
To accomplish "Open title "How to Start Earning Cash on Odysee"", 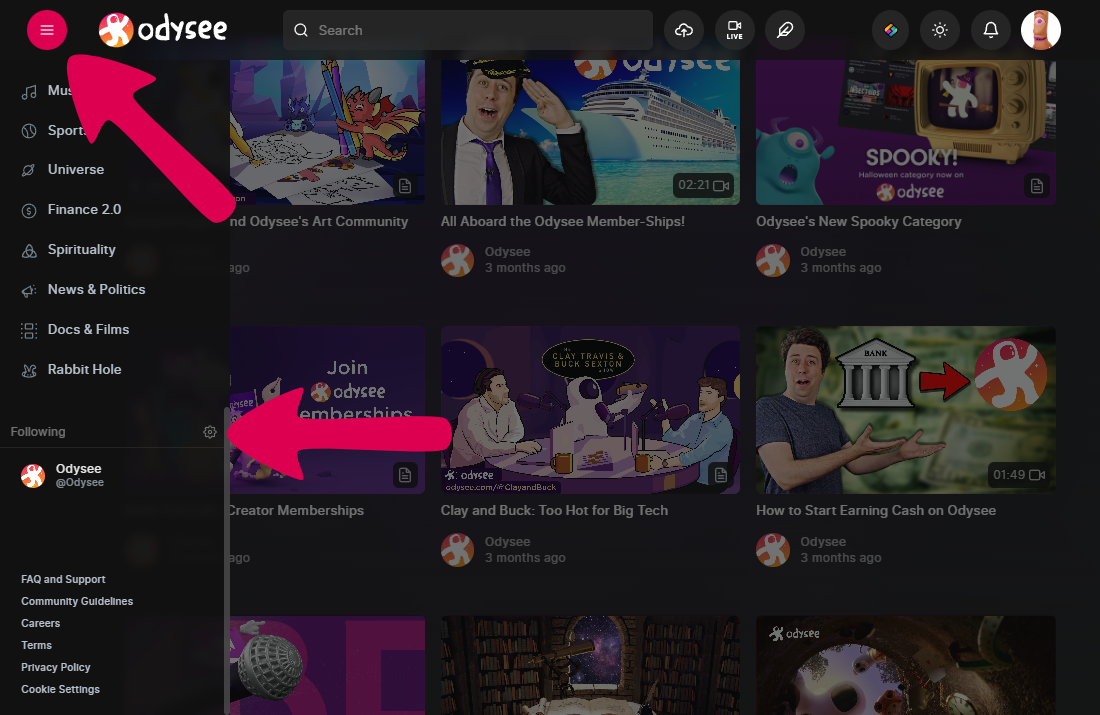I will (876, 511).
